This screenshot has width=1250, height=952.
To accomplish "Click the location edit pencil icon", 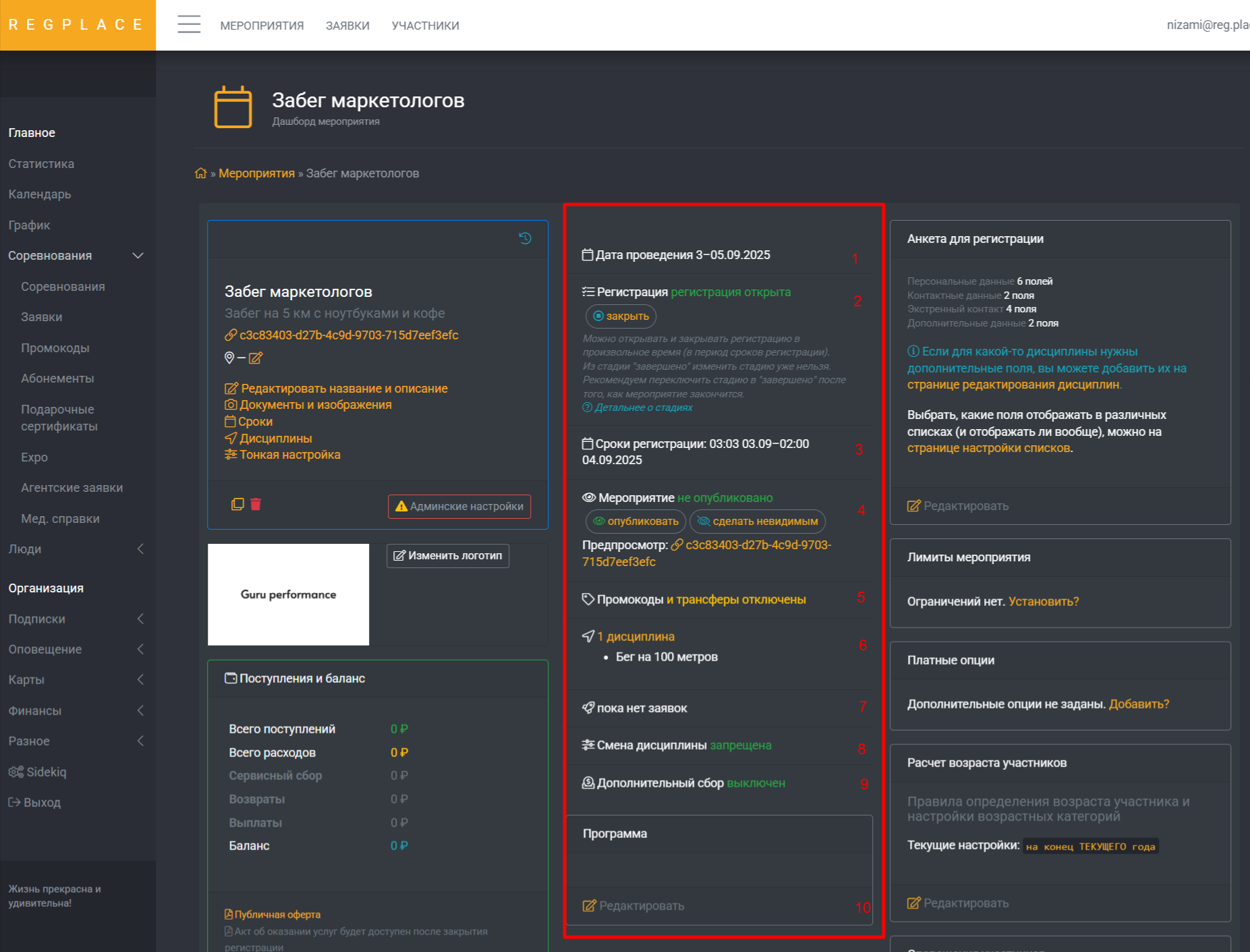I will (x=255, y=358).
